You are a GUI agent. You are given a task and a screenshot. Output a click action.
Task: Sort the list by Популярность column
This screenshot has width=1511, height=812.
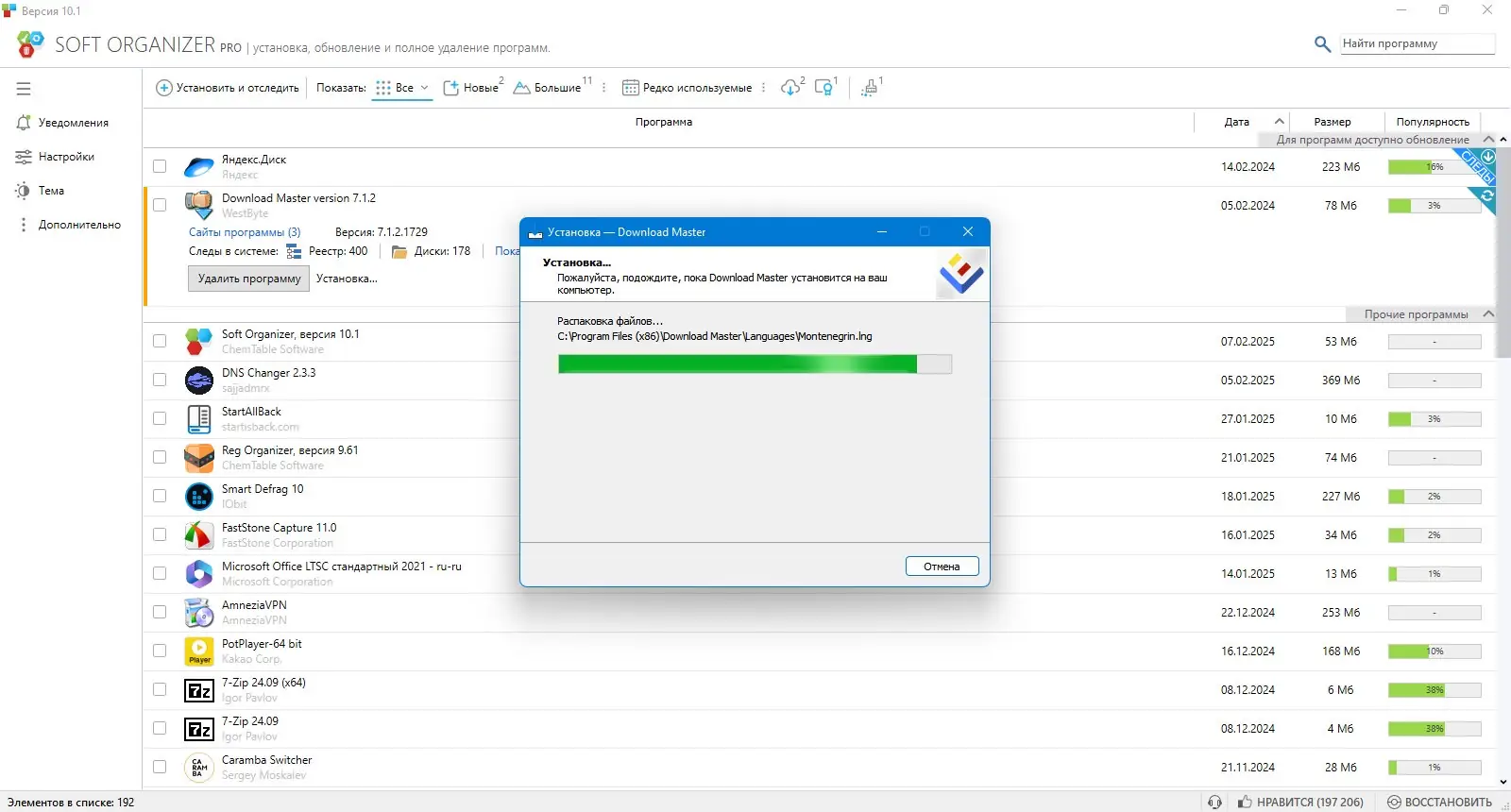pyautogui.click(x=1433, y=122)
